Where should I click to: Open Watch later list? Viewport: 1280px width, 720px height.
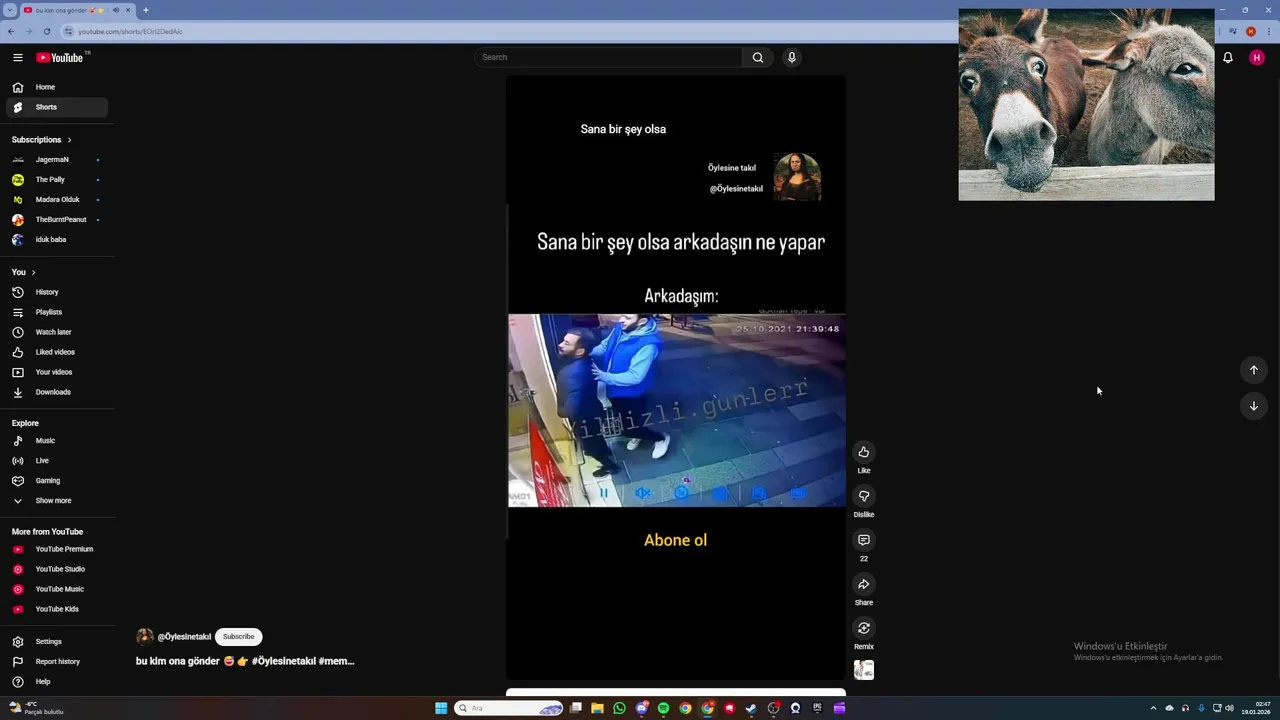pyautogui.click(x=56, y=332)
